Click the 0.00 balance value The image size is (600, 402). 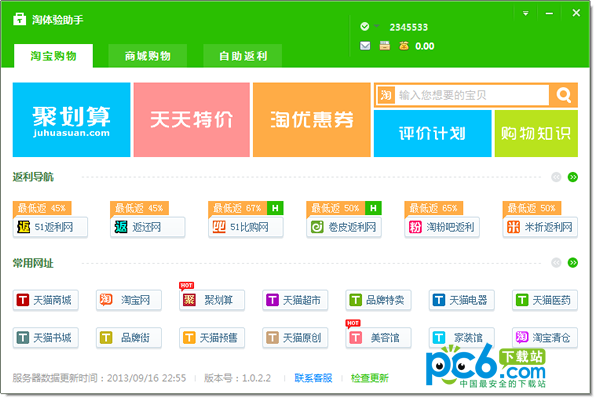[425, 46]
